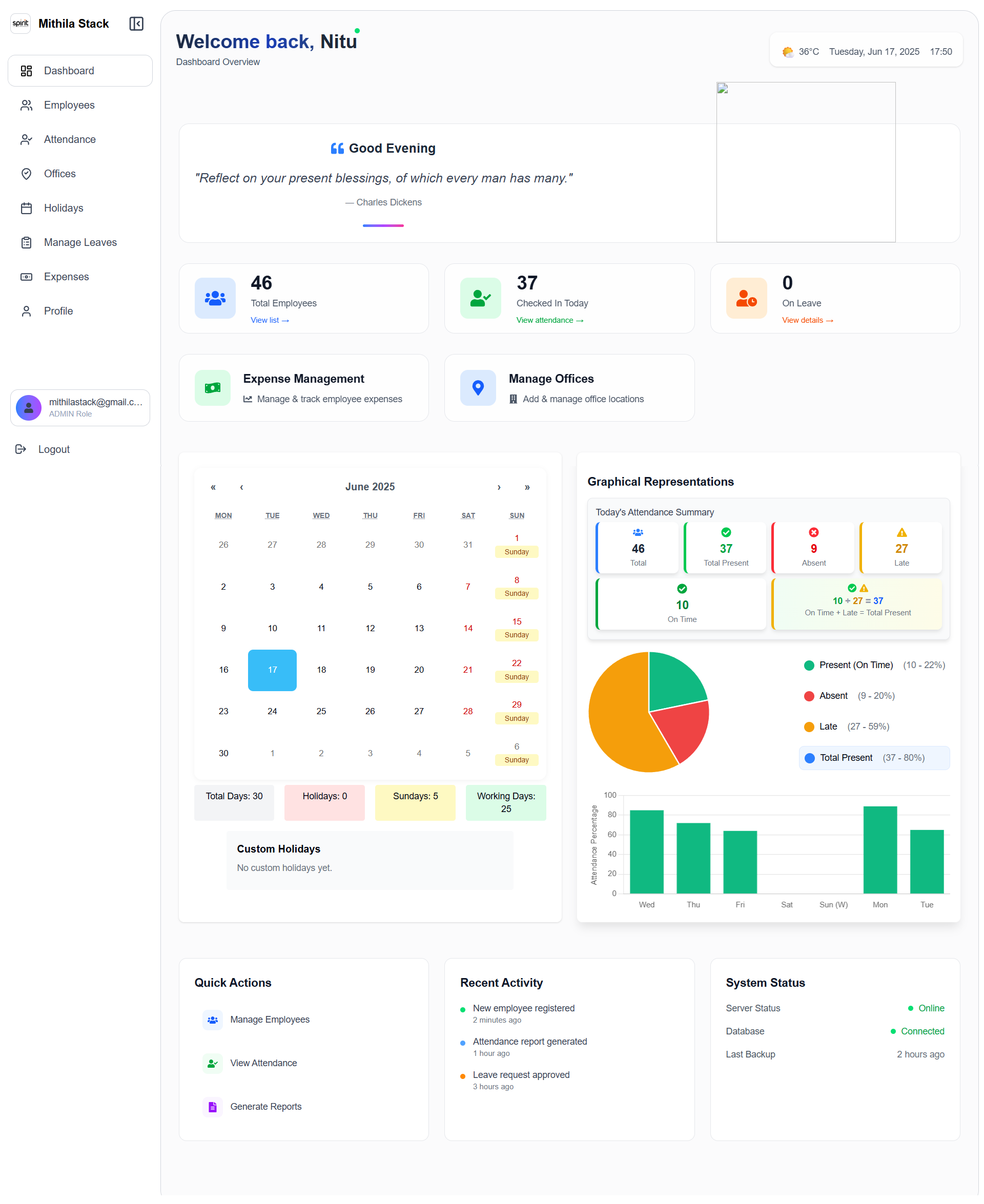Screen dimensions: 984x1204
Task: Click the Generate Reports purple document icon
Action: [212, 1107]
